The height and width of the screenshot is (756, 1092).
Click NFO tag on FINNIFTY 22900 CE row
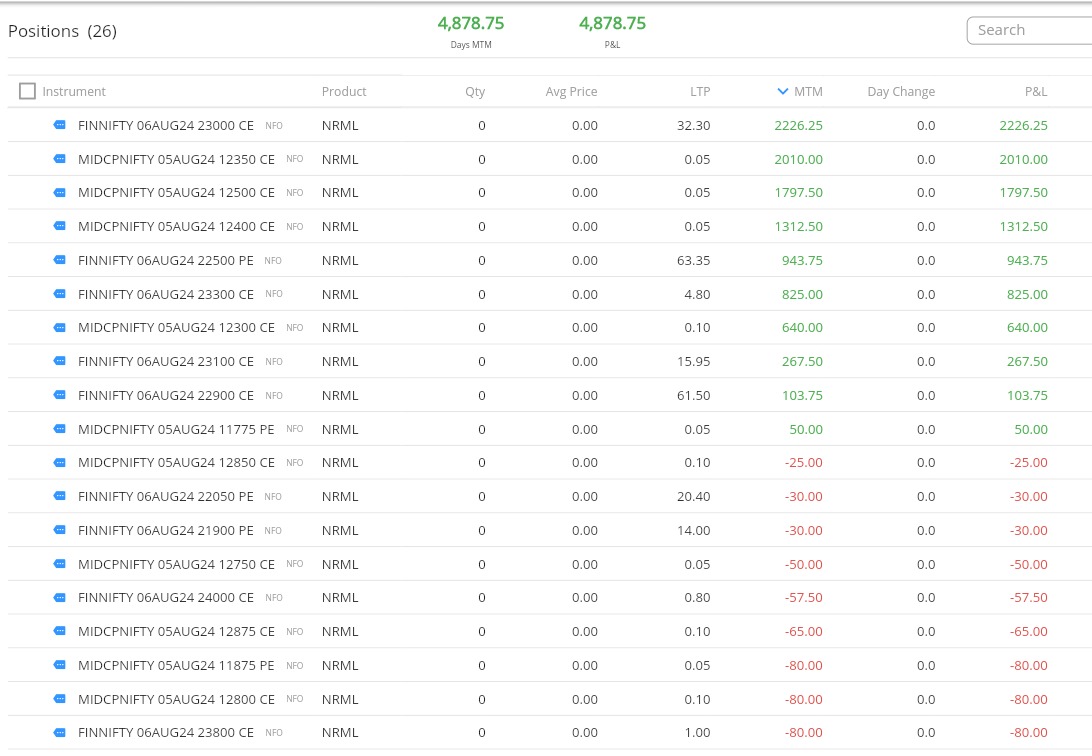point(274,395)
